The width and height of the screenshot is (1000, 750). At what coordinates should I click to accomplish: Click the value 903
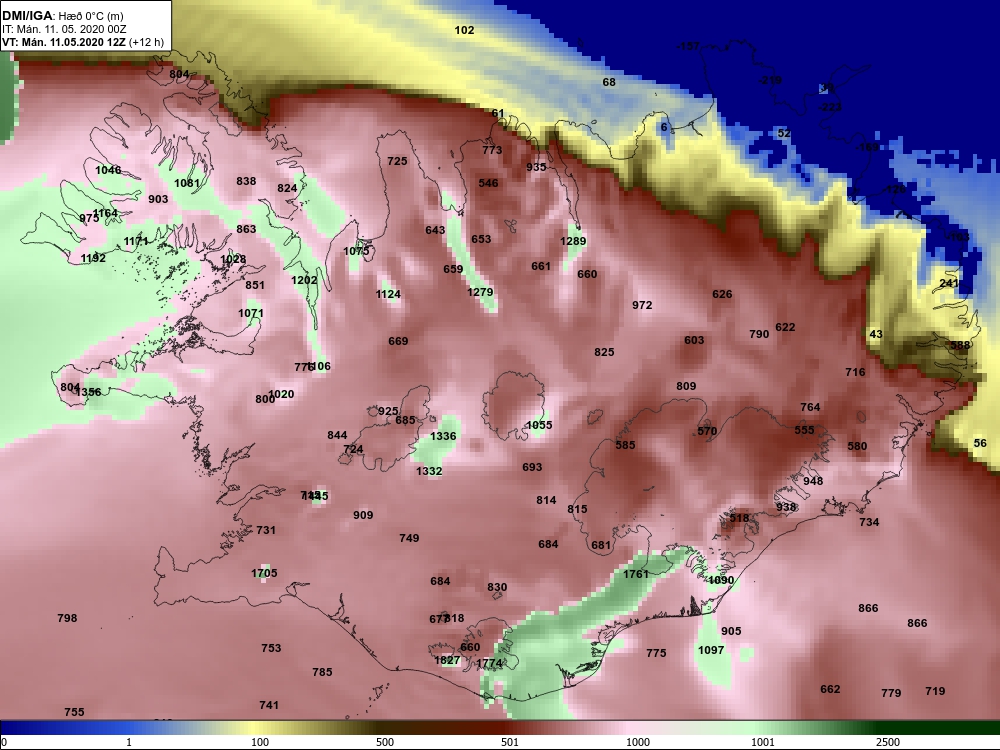(158, 199)
